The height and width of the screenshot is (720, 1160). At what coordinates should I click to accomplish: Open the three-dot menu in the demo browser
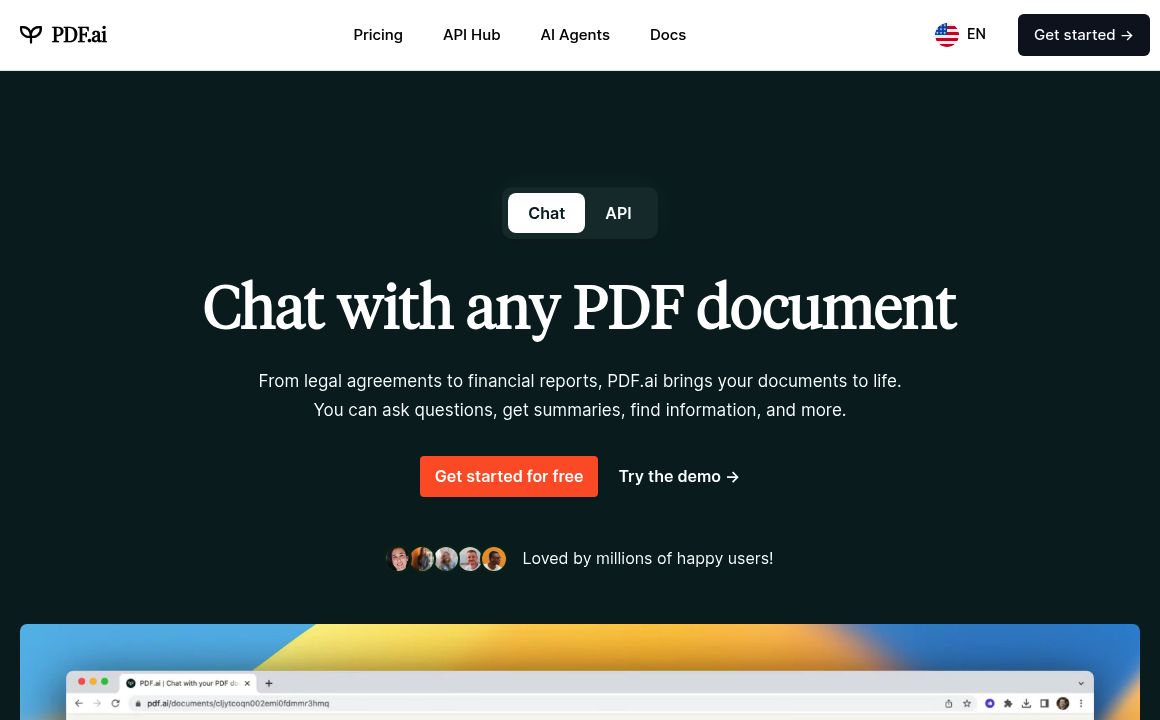1081,703
